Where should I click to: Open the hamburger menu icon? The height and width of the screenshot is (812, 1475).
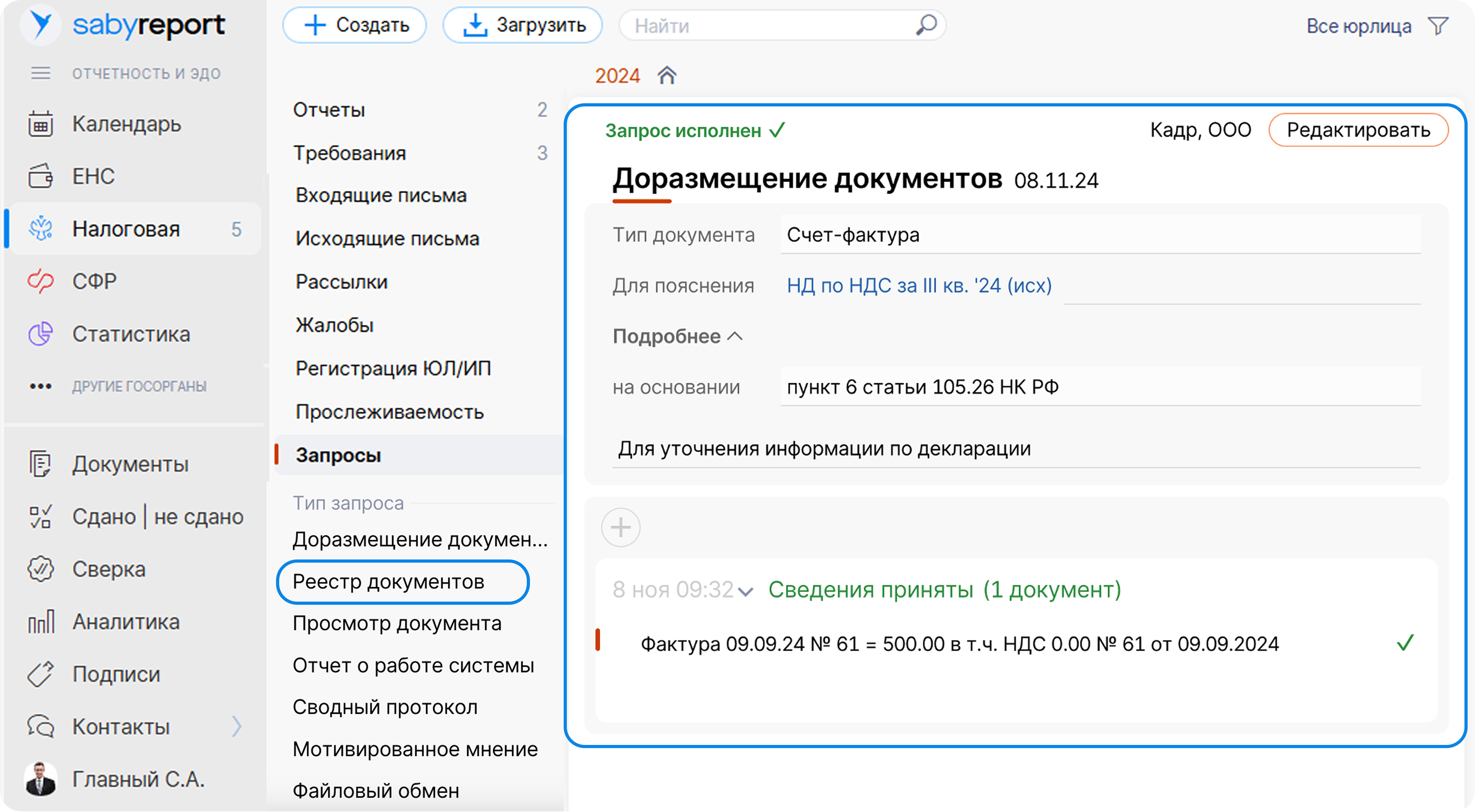[41, 73]
